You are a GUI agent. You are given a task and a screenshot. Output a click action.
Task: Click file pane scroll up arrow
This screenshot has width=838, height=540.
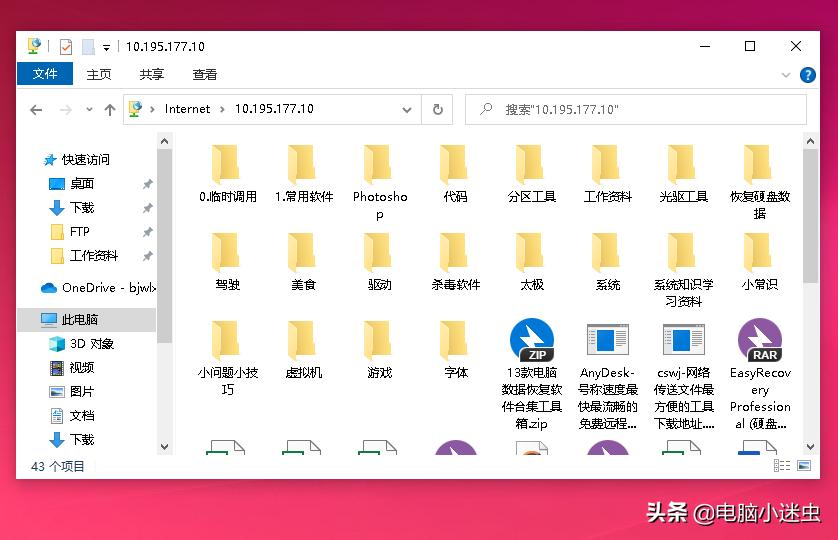point(810,141)
